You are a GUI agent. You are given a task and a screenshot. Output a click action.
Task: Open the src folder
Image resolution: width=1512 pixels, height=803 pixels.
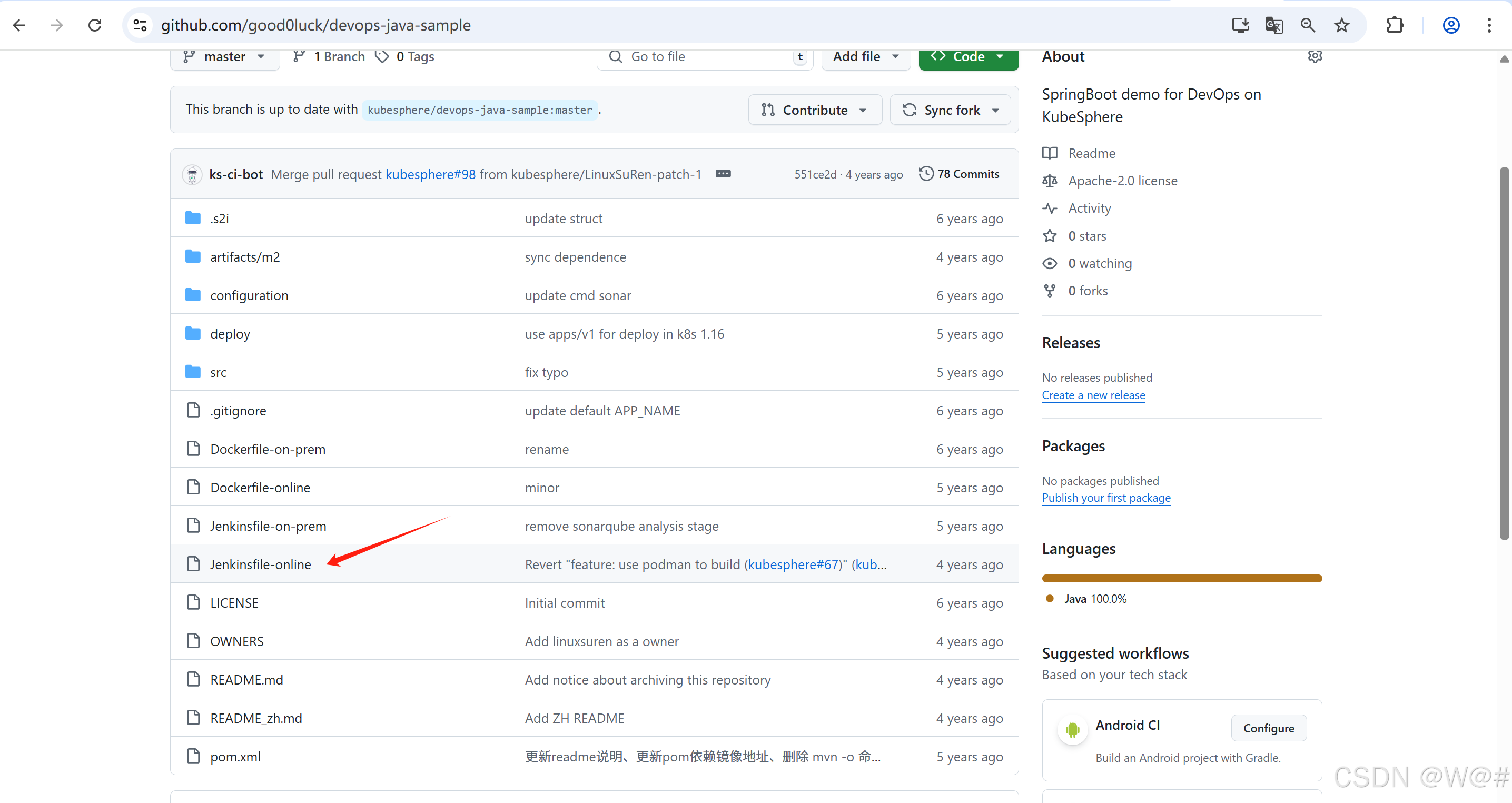point(219,372)
